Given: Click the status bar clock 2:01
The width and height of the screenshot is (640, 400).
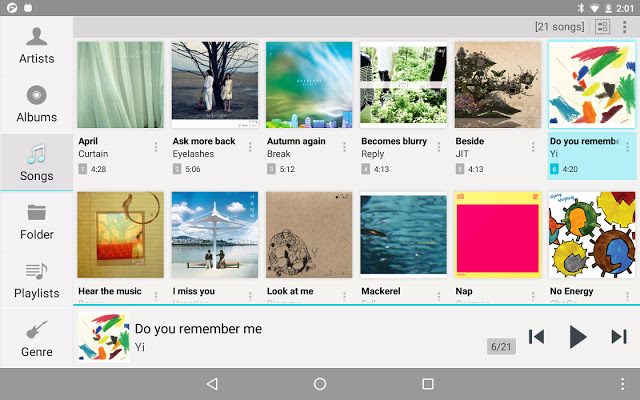Looking at the screenshot, I should [625, 8].
